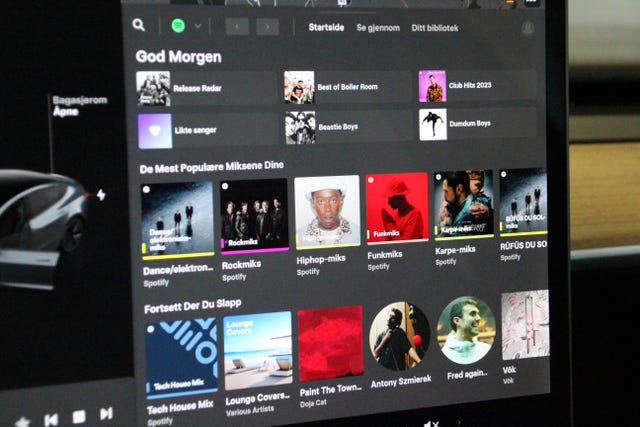The height and width of the screenshot is (427, 640).
Task: Select the Rockmiks cover thumbnail
Action: [x=254, y=216]
